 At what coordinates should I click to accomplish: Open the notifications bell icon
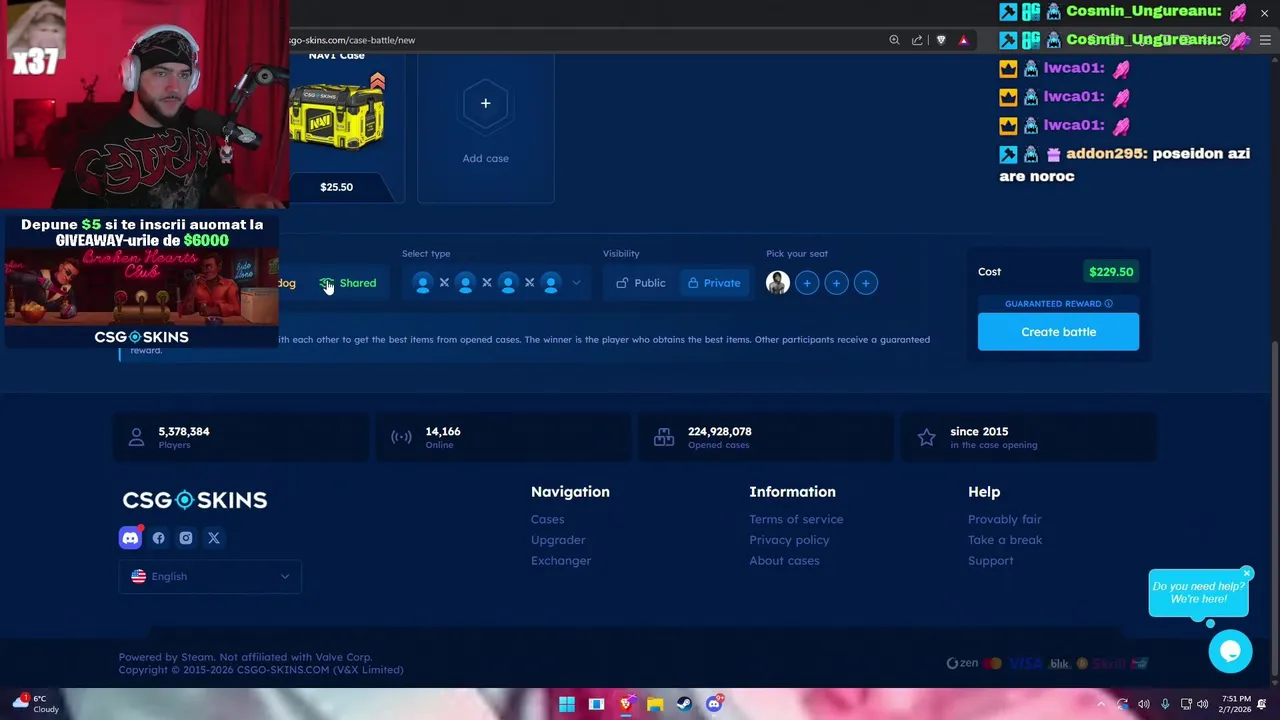(x=1263, y=704)
